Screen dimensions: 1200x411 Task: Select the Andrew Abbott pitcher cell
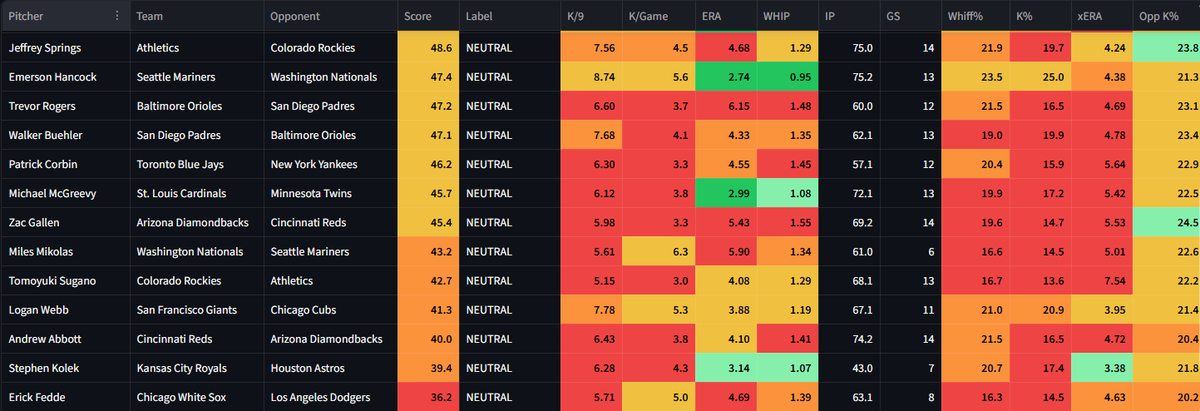point(64,339)
